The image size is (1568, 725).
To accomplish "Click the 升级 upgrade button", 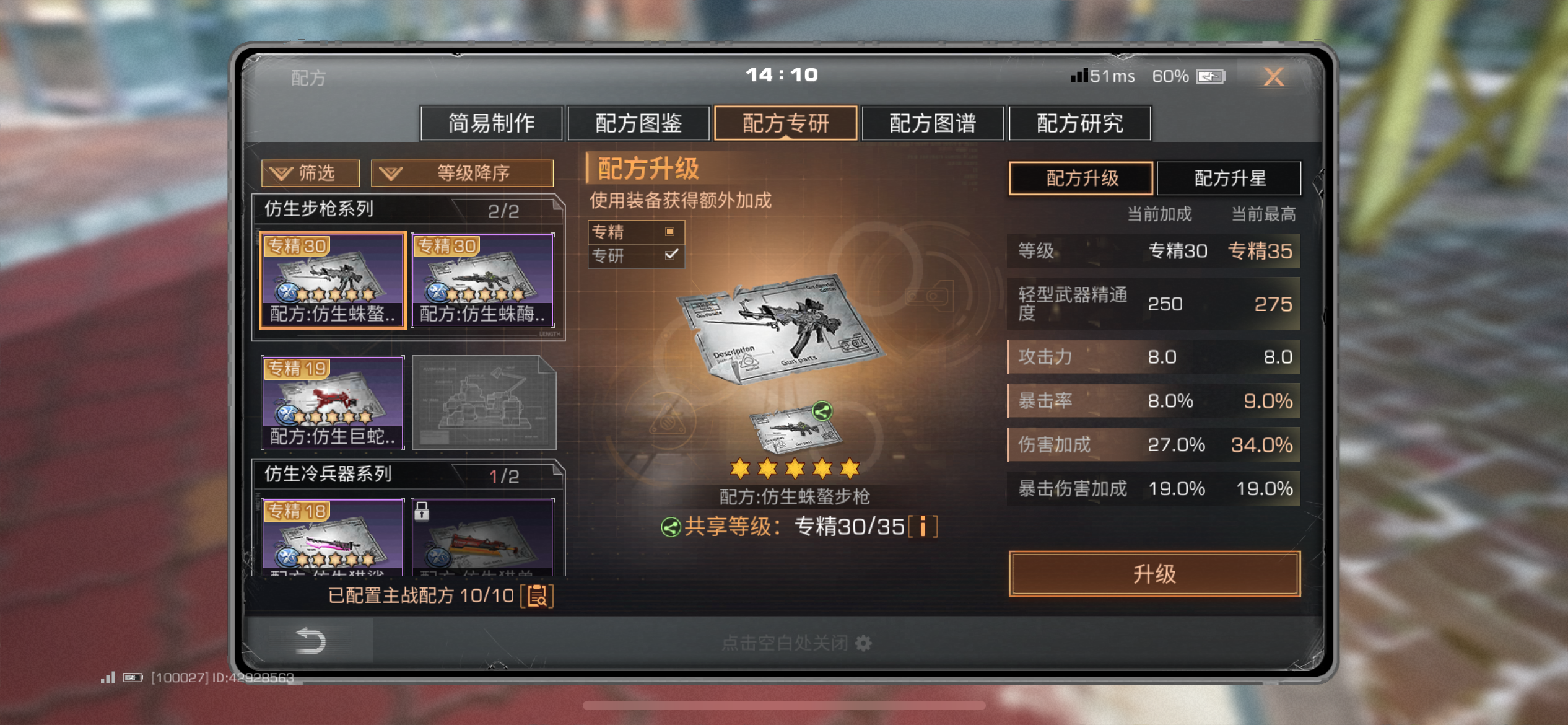I will coord(1154,574).
